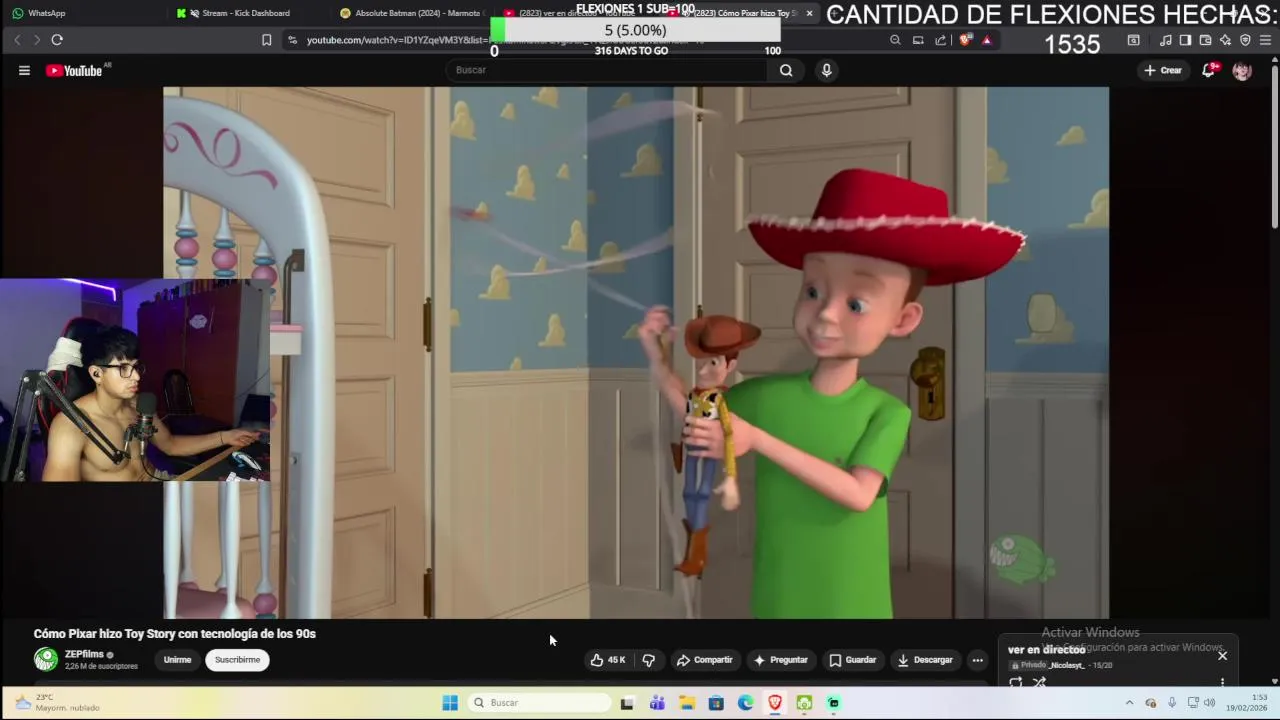Open more actions three-dot menu by Descargar
1280x720 pixels.
tap(978, 660)
